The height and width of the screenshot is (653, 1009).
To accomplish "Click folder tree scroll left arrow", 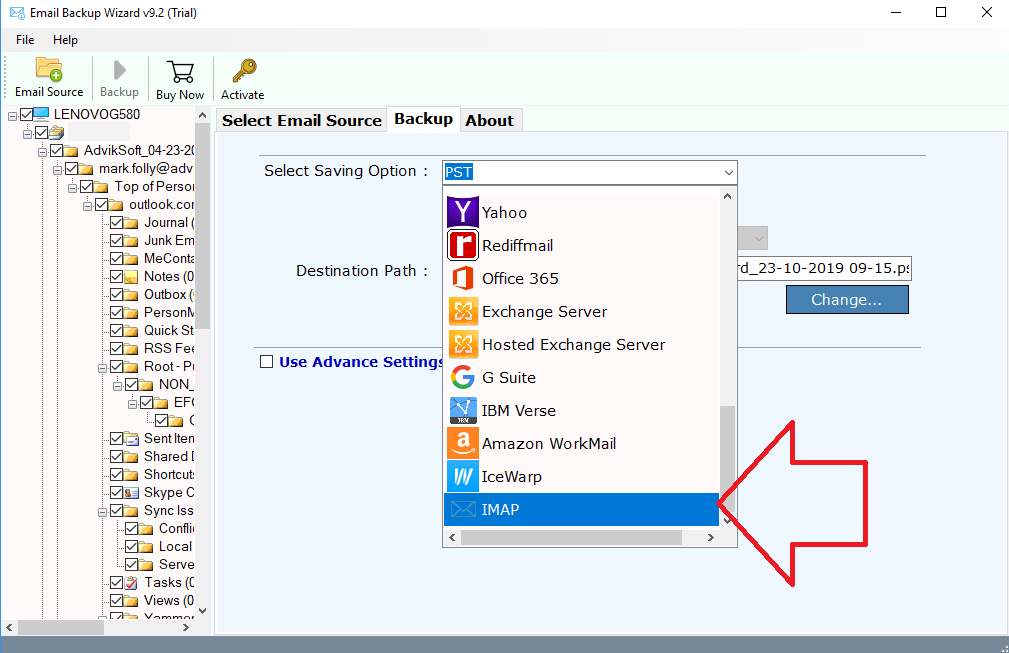I will (x=9, y=627).
